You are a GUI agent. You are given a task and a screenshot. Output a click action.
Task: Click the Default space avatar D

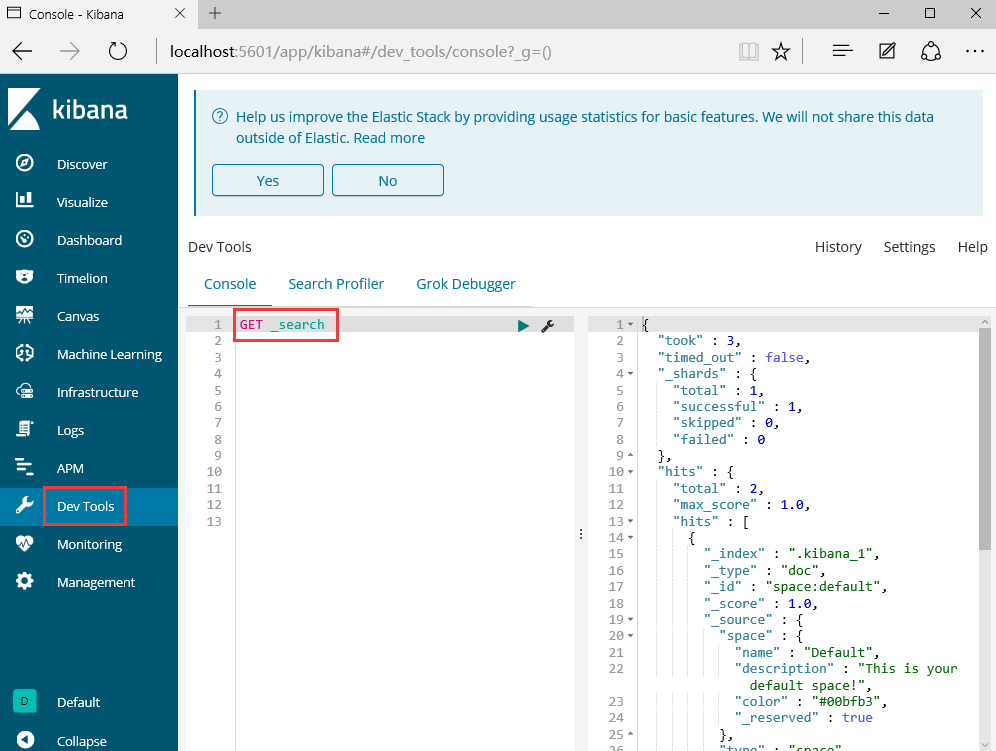[24, 701]
